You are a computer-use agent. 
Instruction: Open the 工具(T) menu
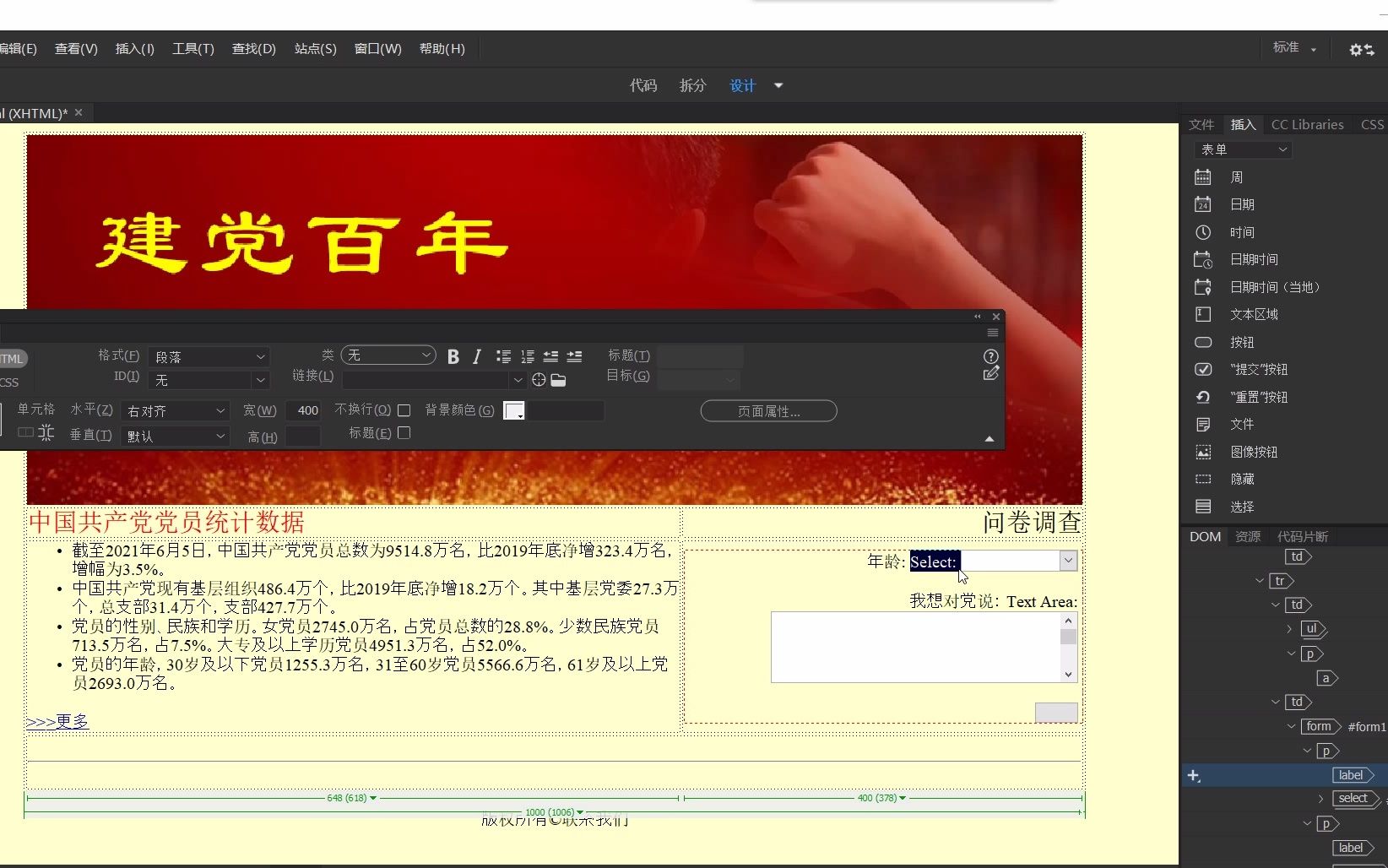click(193, 49)
